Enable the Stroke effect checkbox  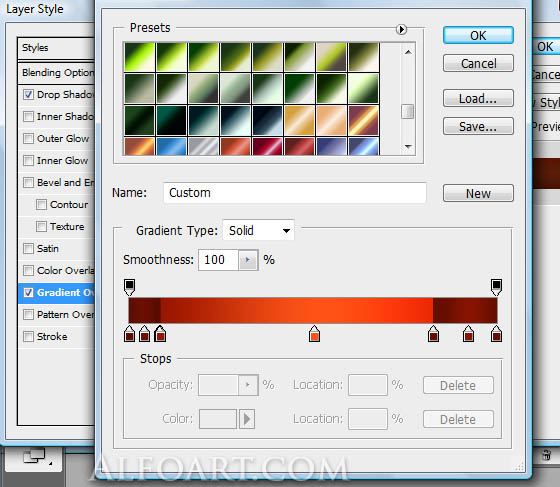[28, 336]
